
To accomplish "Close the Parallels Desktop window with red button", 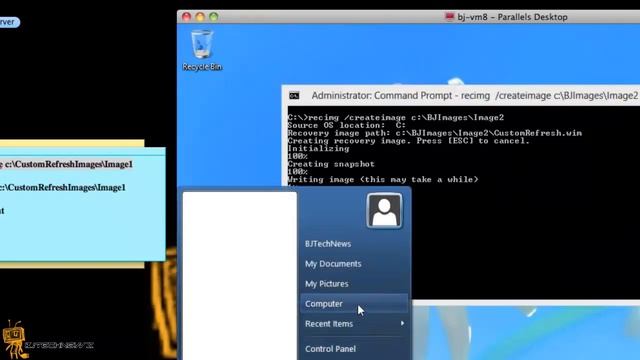I will [187, 17].
